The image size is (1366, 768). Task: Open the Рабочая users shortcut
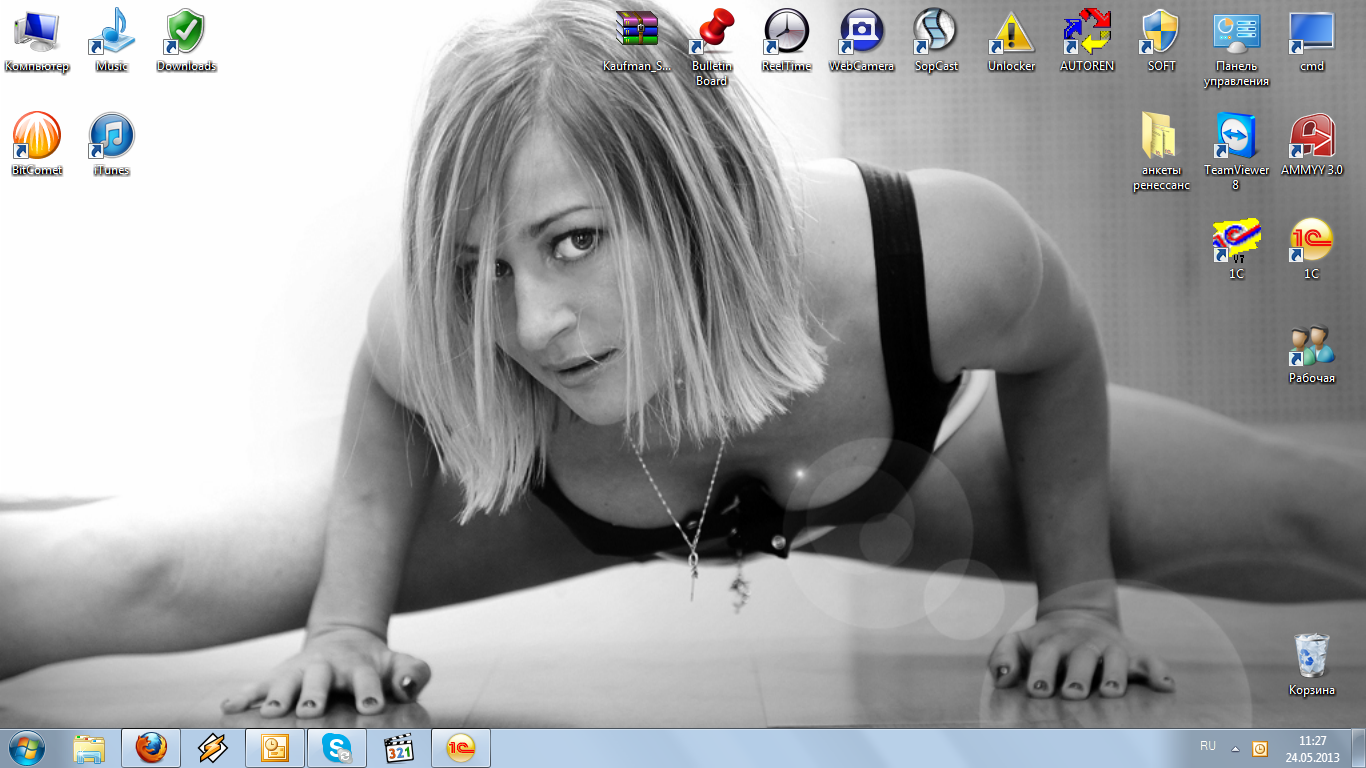1312,353
